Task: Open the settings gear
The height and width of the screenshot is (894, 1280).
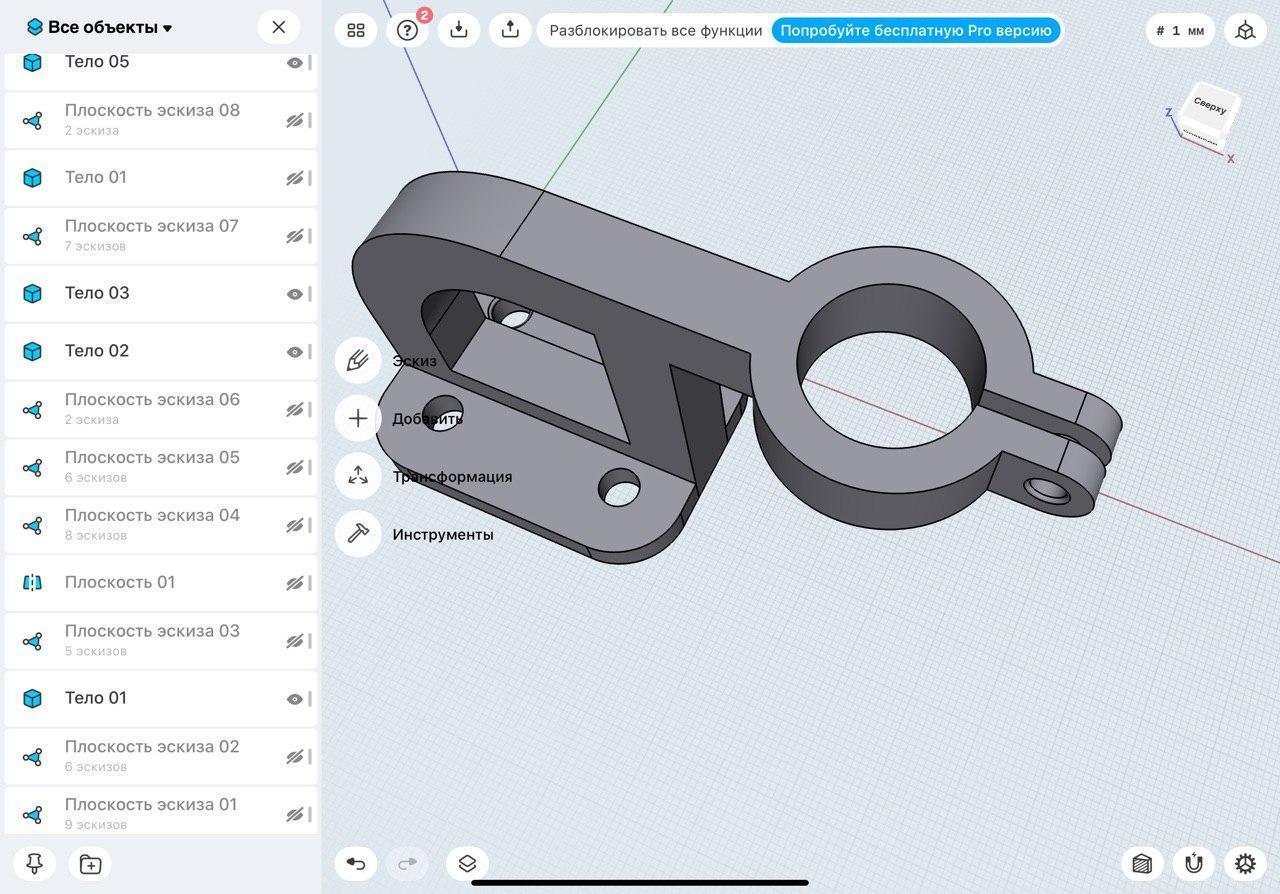Action: click(x=1245, y=863)
